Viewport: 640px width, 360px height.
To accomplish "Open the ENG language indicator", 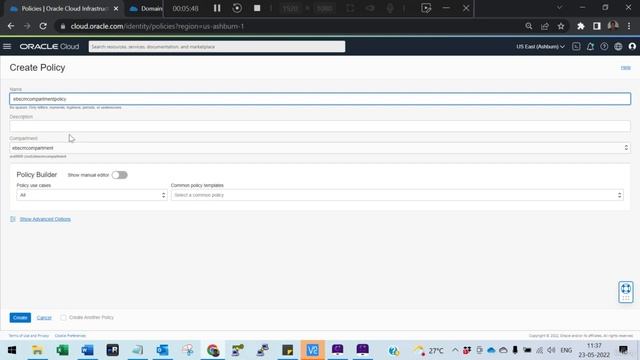I will (566, 350).
